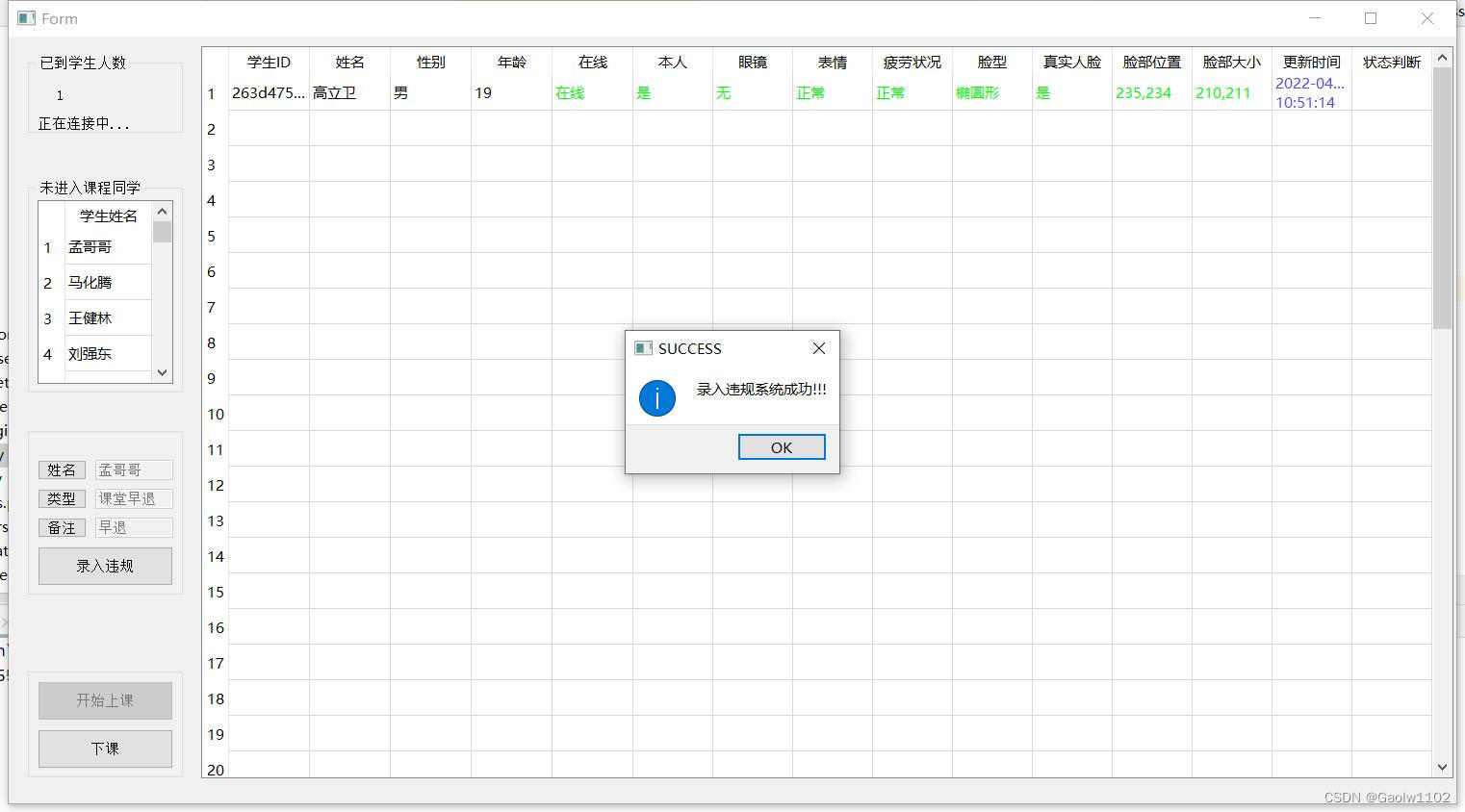Click the 录入违规 button
Screen dimensions: 1465x812
point(105,566)
